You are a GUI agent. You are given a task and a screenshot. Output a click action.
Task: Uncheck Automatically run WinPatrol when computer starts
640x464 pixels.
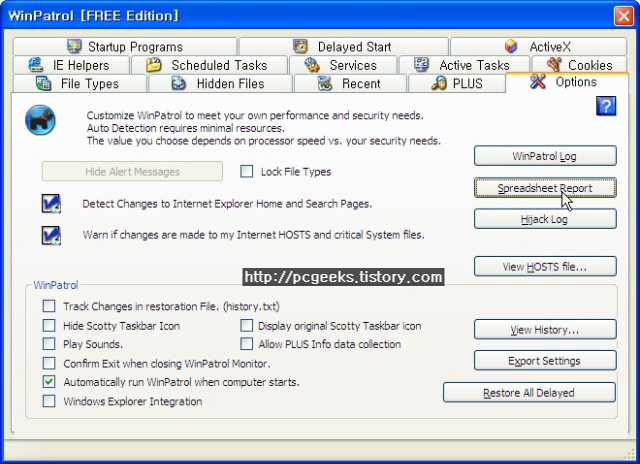49,382
